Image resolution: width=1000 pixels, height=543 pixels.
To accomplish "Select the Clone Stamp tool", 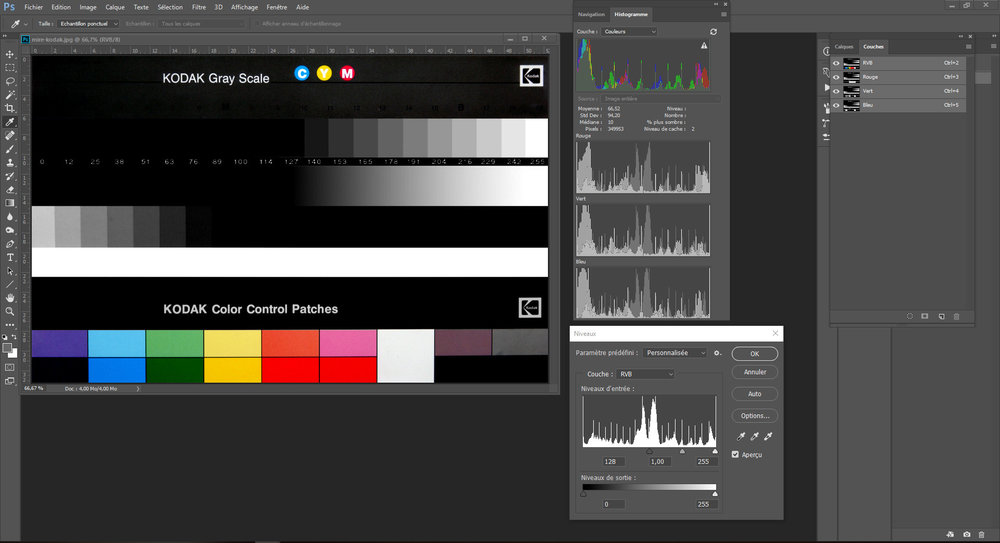I will (x=10, y=162).
